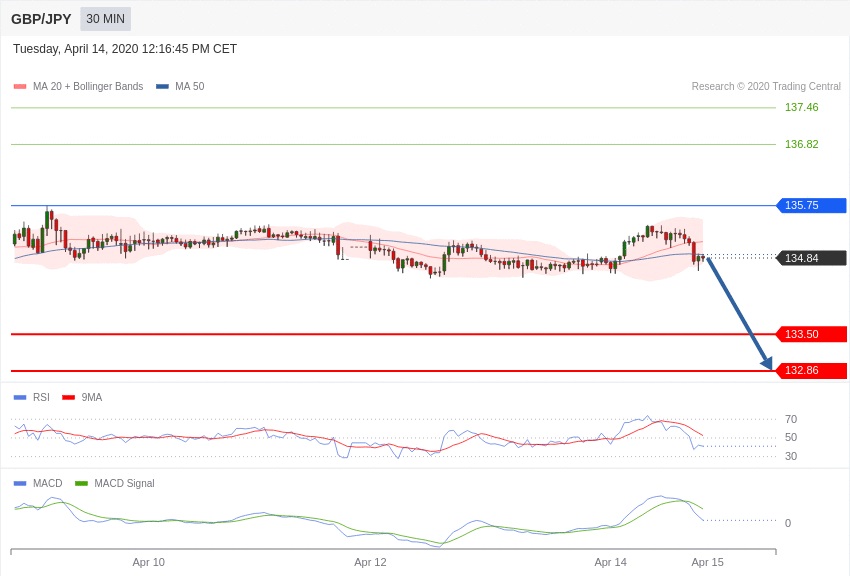
Task: Click the blue 135.75 pivot price tag
Action: point(812,205)
